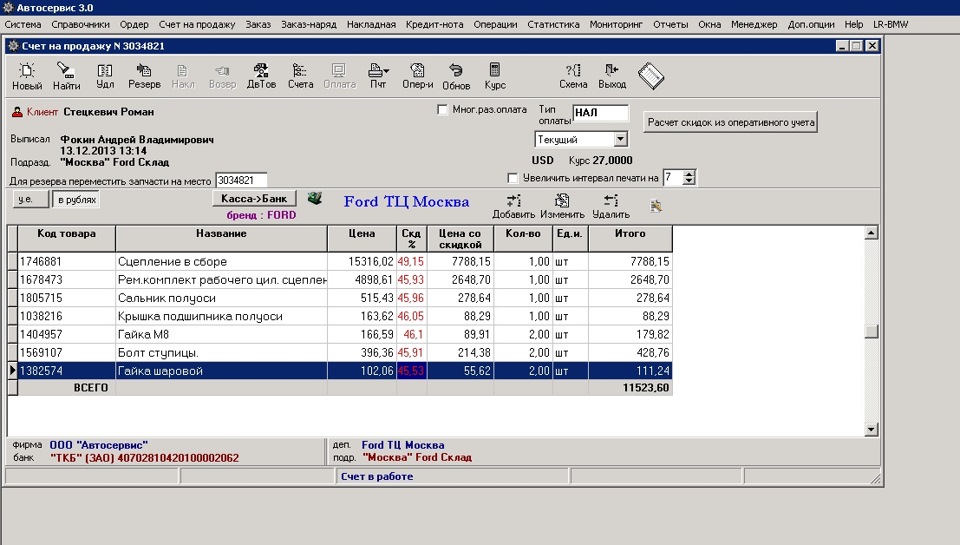
Task: Click the Удл delete toolbar icon
Action: point(105,77)
